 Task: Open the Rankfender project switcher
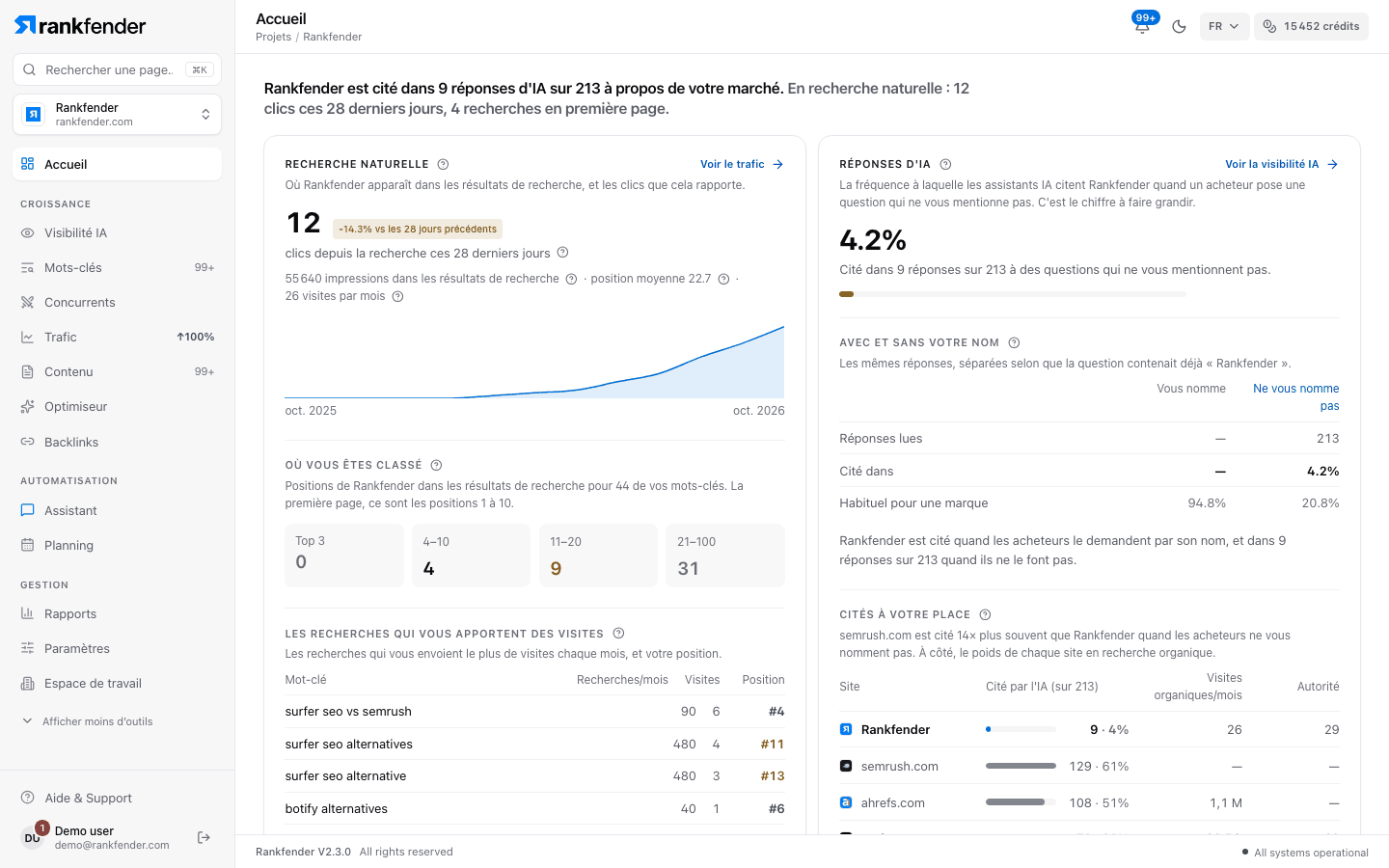[117, 115]
